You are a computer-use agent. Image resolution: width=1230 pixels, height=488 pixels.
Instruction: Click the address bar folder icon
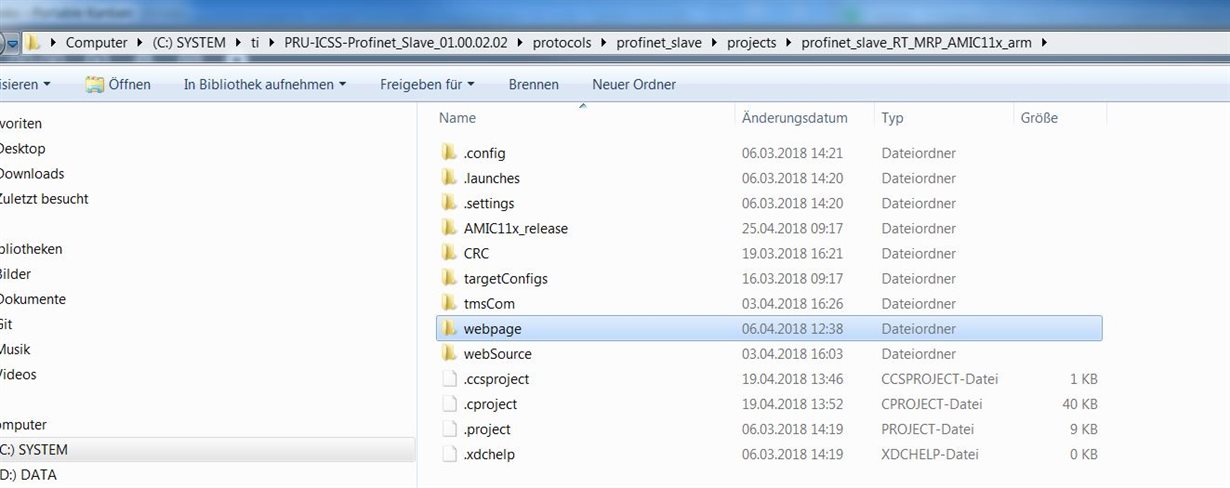click(x=34, y=42)
